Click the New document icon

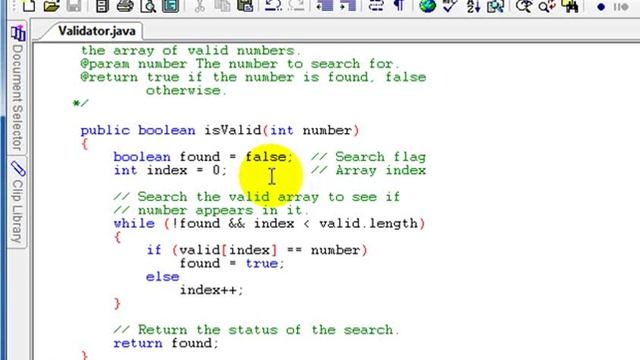click(x=29, y=6)
